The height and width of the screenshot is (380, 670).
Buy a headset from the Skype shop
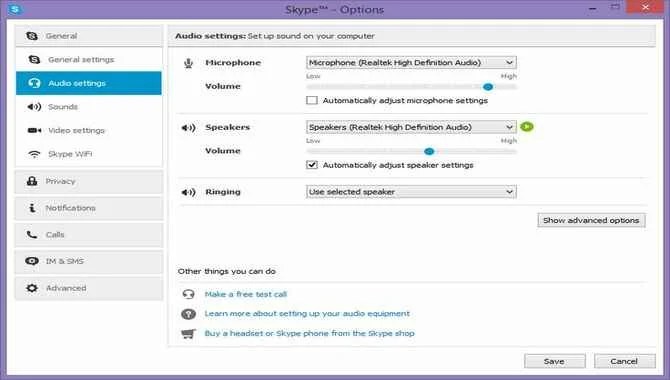click(x=309, y=333)
